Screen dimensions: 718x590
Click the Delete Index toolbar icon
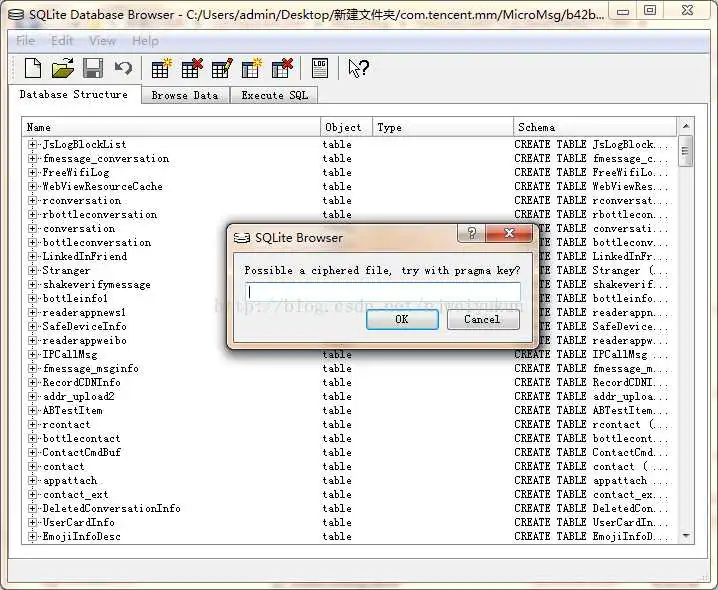click(282, 69)
